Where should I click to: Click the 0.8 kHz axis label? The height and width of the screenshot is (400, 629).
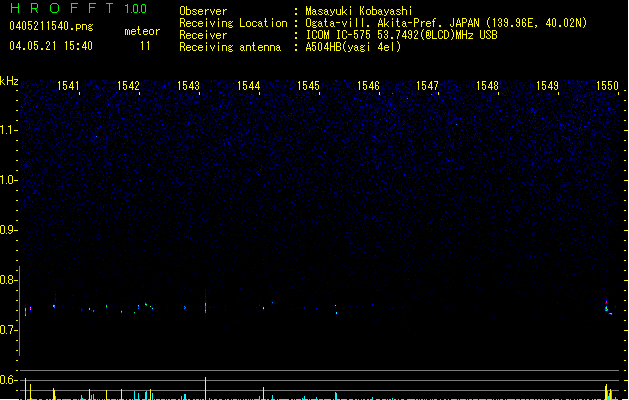point(7,280)
